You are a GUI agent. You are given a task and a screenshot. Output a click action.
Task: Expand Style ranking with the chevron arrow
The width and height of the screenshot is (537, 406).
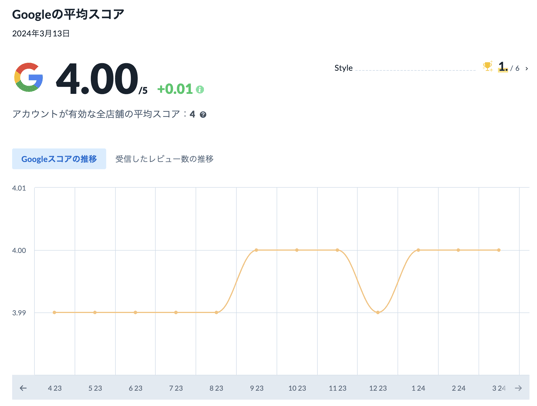[527, 69]
